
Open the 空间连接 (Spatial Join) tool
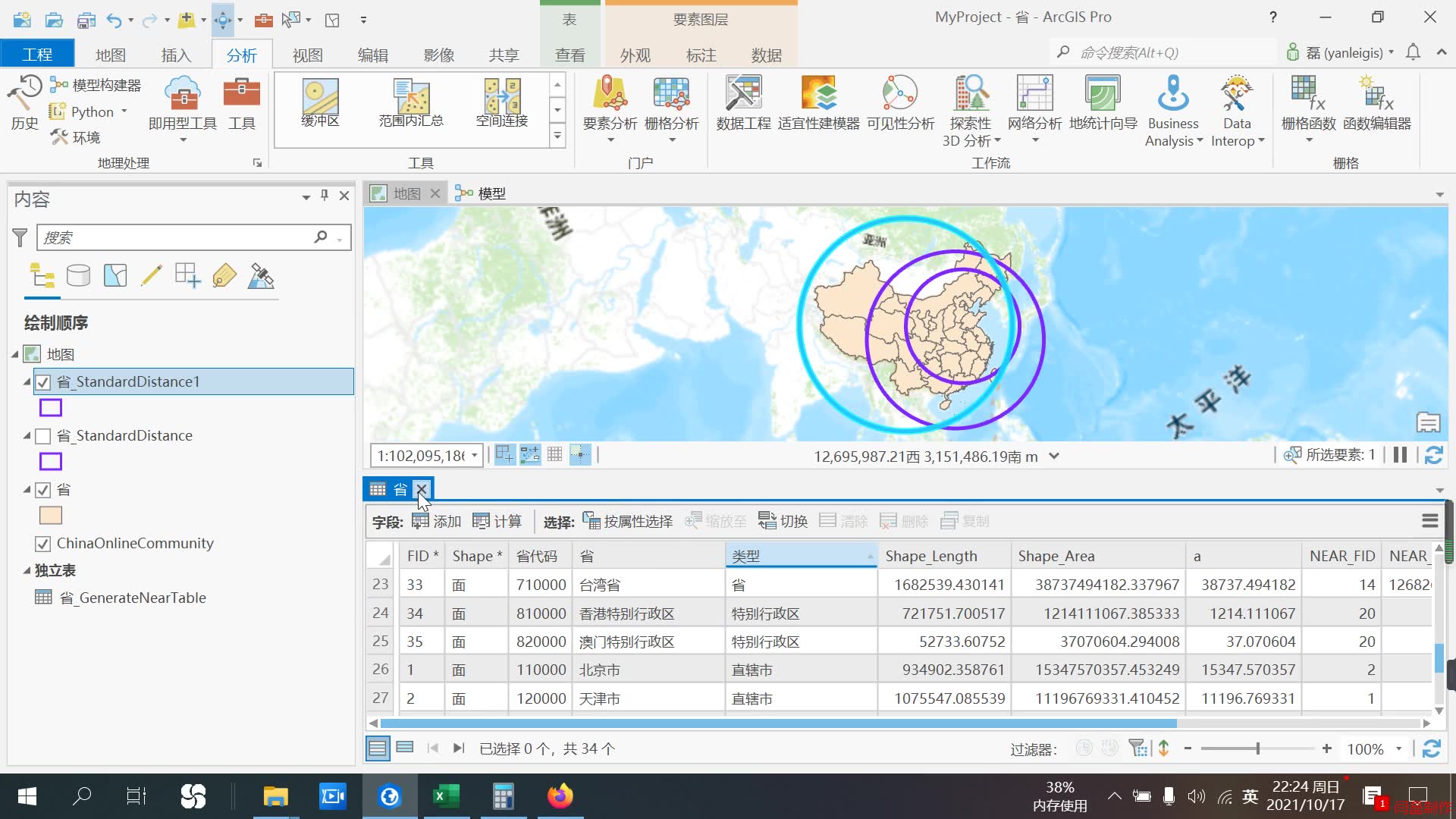500,102
